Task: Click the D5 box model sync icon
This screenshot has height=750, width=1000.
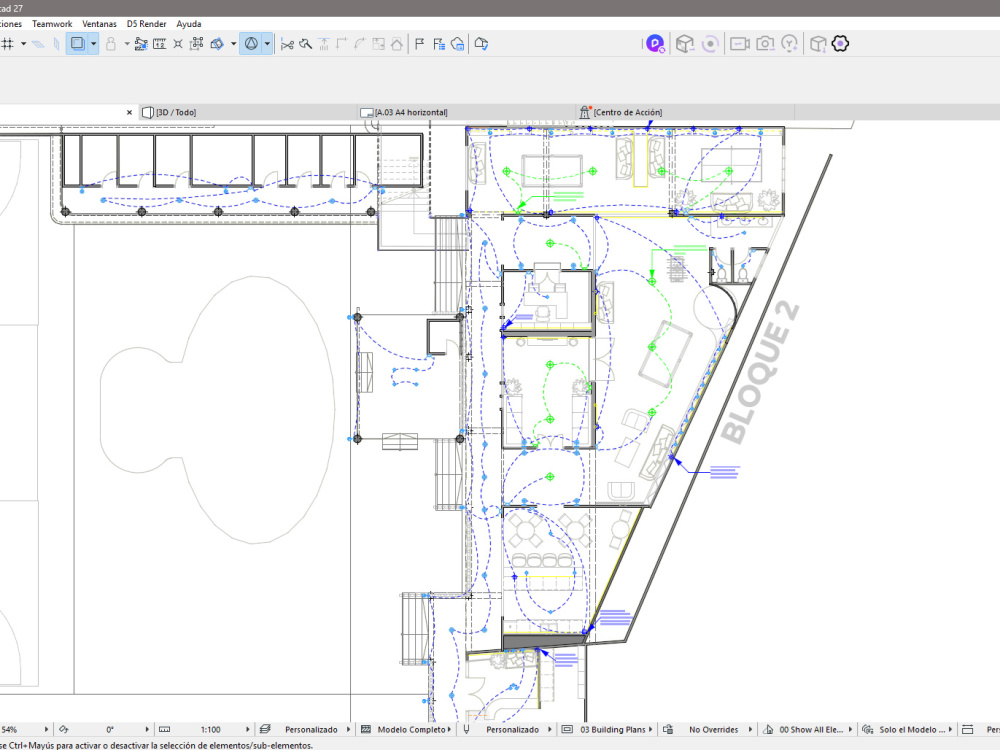Action: [x=684, y=43]
